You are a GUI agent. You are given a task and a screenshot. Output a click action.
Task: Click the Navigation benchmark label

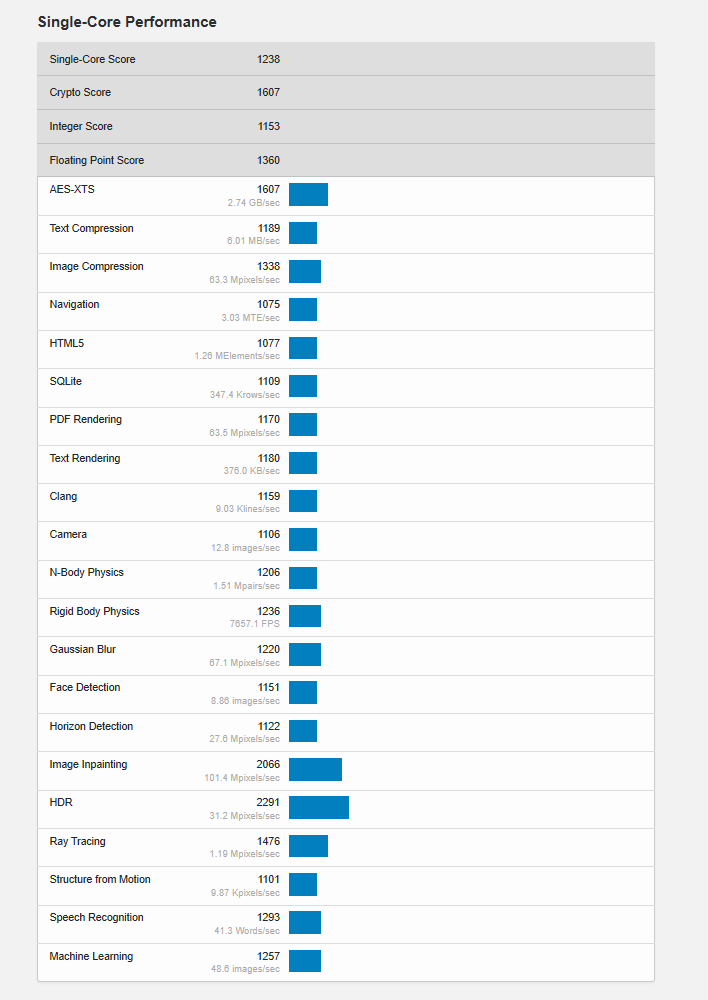click(x=74, y=305)
